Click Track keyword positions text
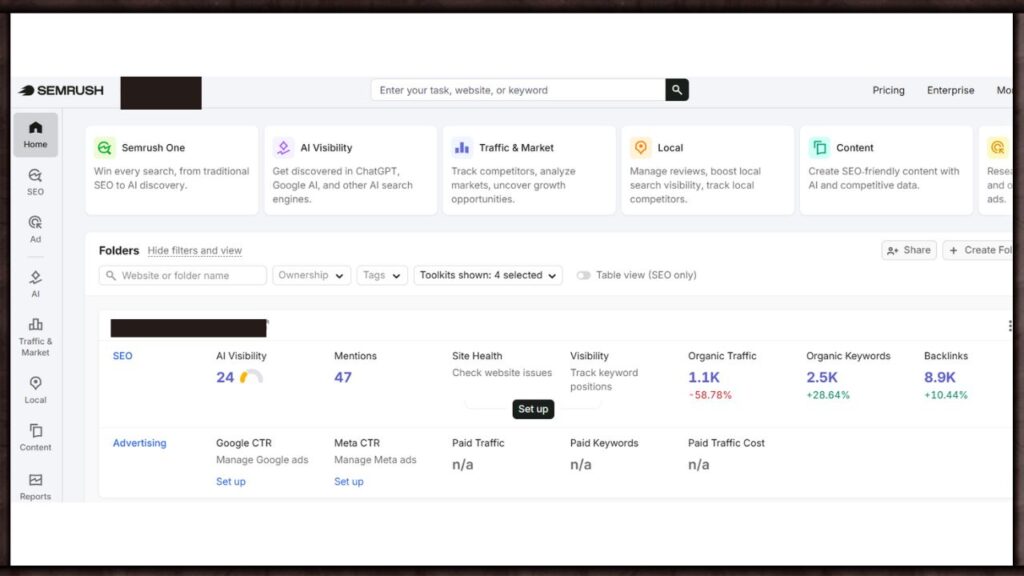 (x=604, y=379)
